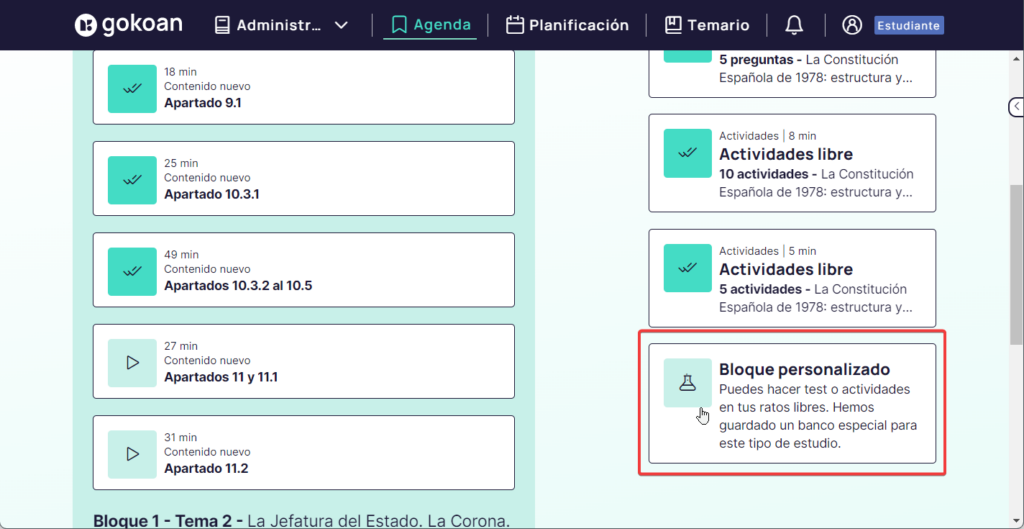Click check icon of 5 actividades card
The width and height of the screenshot is (1024, 529).
tap(688, 268)
